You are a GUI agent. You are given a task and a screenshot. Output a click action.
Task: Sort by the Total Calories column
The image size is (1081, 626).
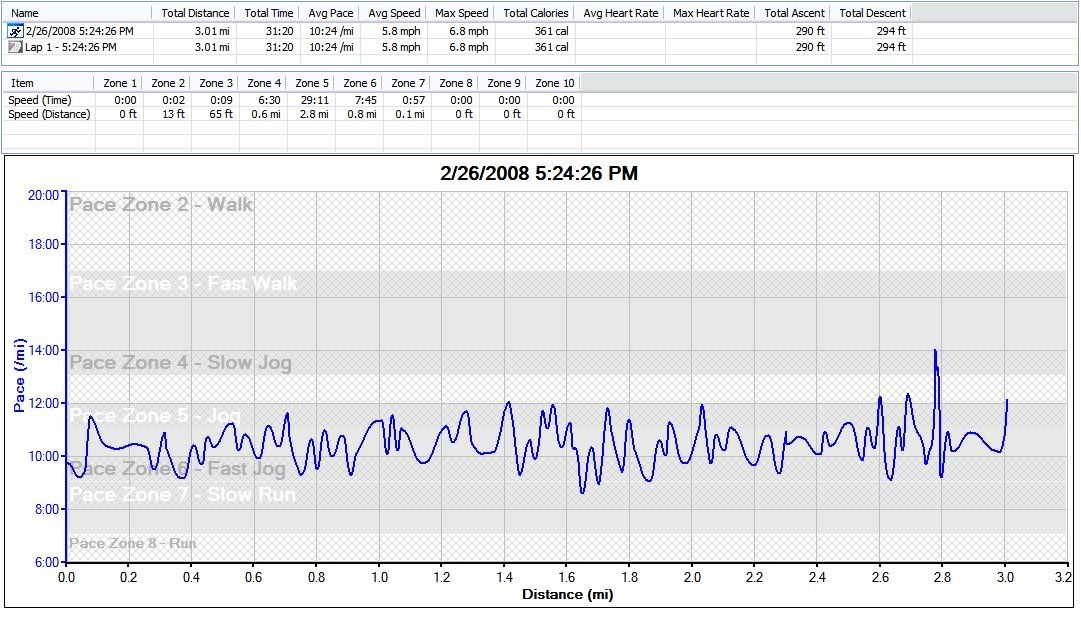pyautogui.click(x=536, y=13)
